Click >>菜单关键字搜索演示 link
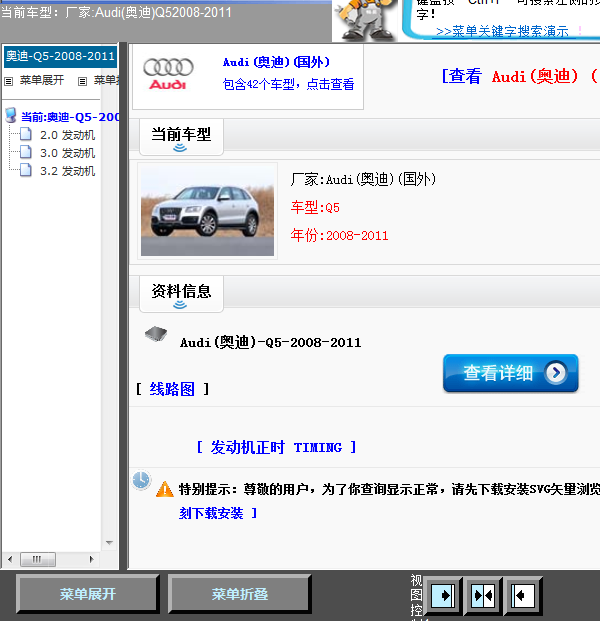 (502, 31)
